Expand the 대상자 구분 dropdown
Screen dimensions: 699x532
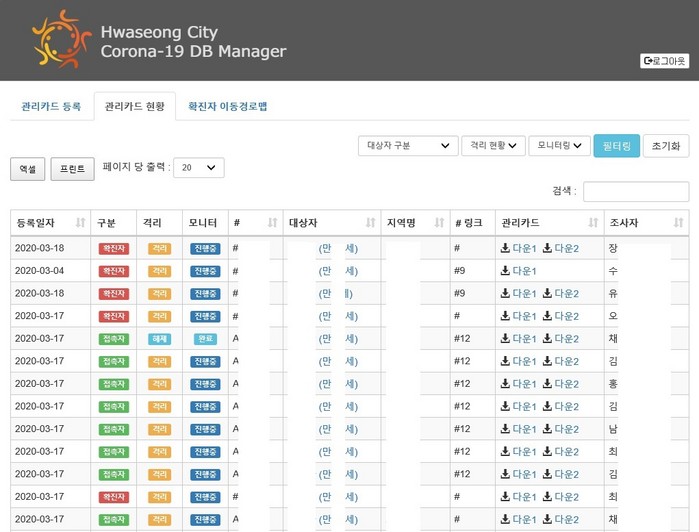click(x=408, y=146)
